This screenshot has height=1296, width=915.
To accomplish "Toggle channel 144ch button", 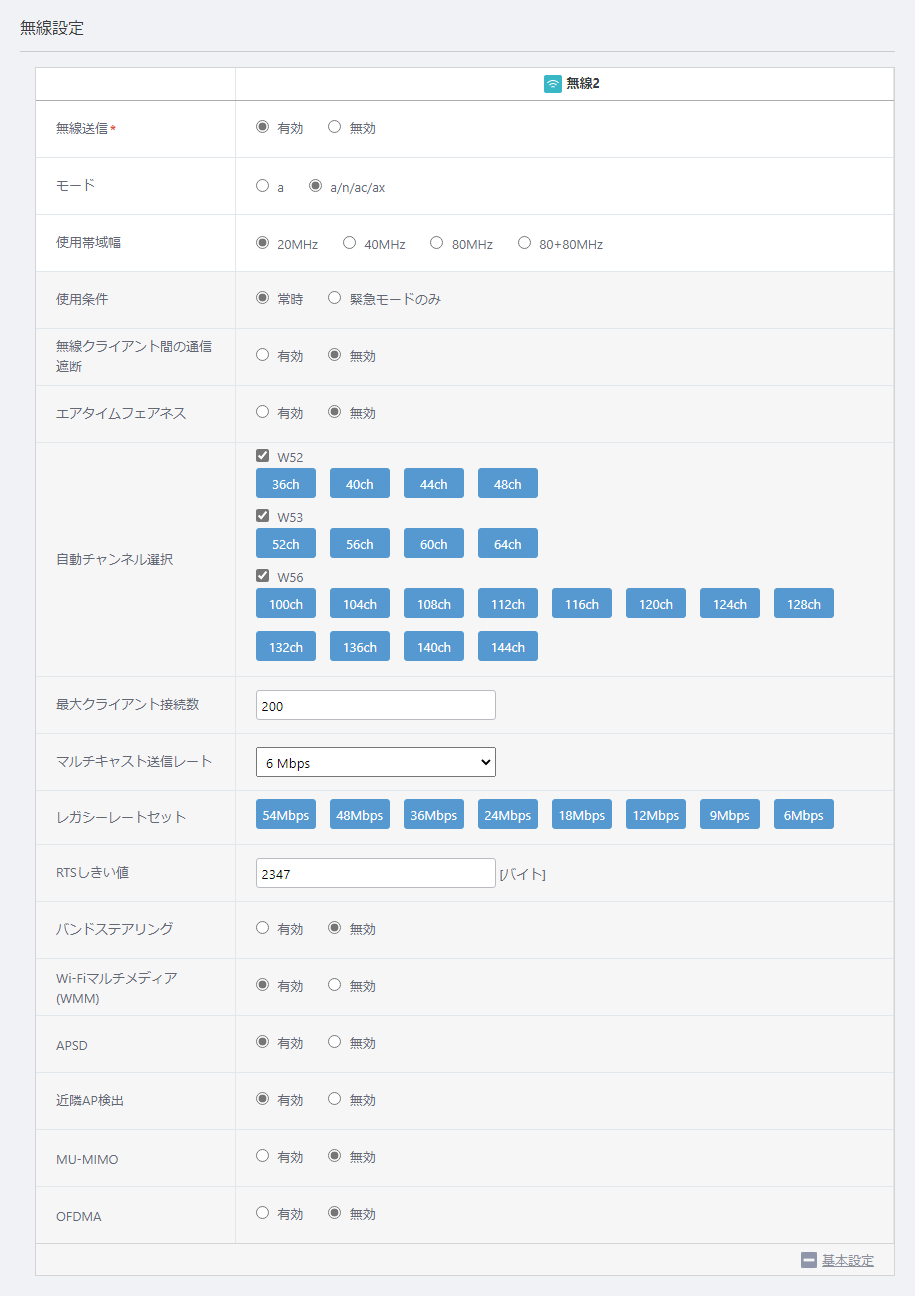I will [x=508, y=646].
